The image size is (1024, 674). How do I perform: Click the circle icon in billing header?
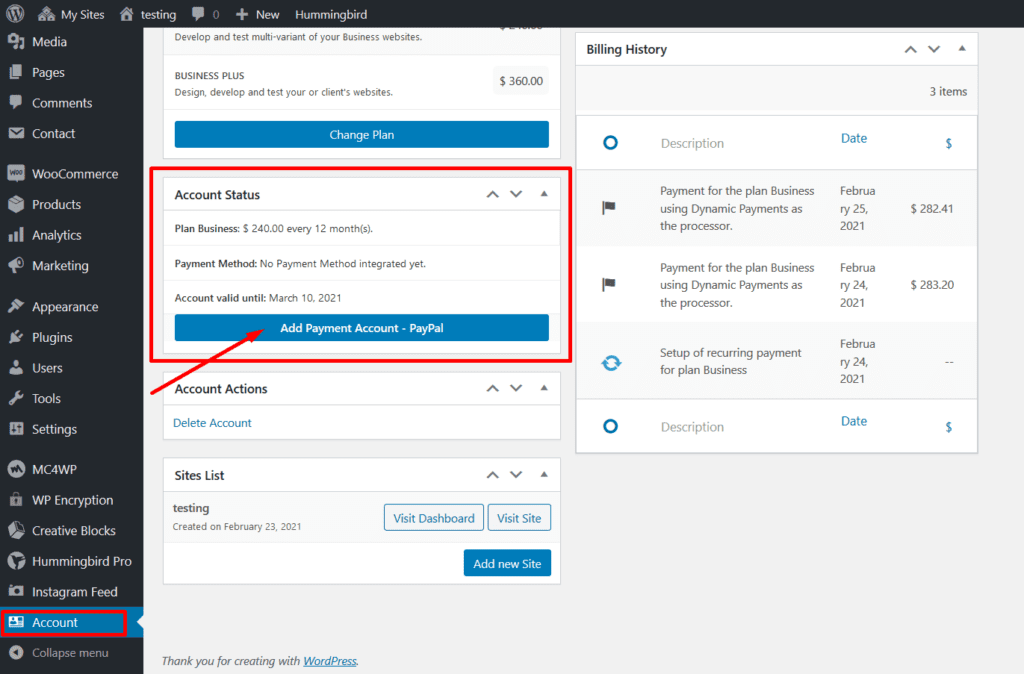click(610, 142)
